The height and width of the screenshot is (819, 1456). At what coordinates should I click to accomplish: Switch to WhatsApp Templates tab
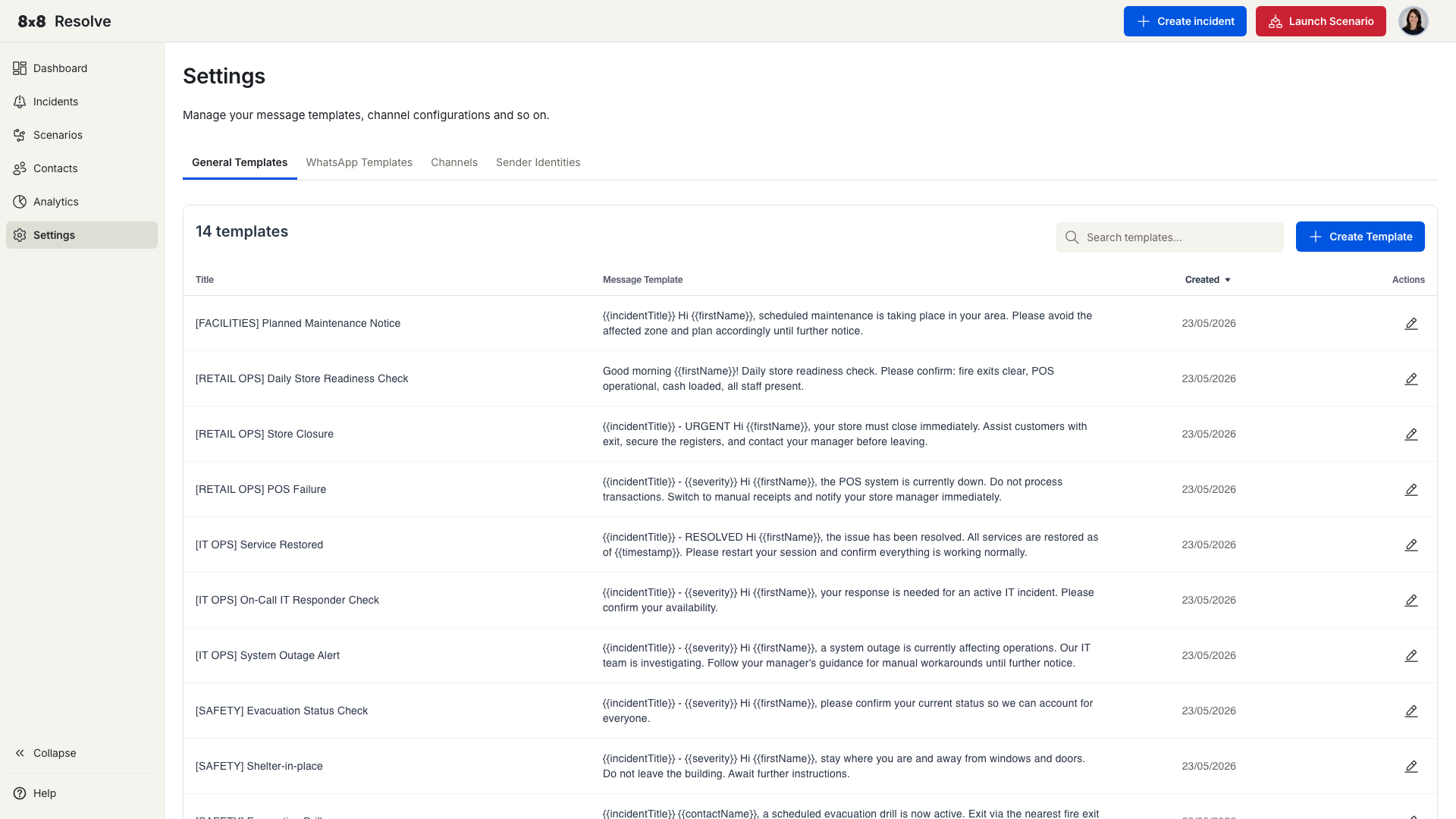[359, 162]
